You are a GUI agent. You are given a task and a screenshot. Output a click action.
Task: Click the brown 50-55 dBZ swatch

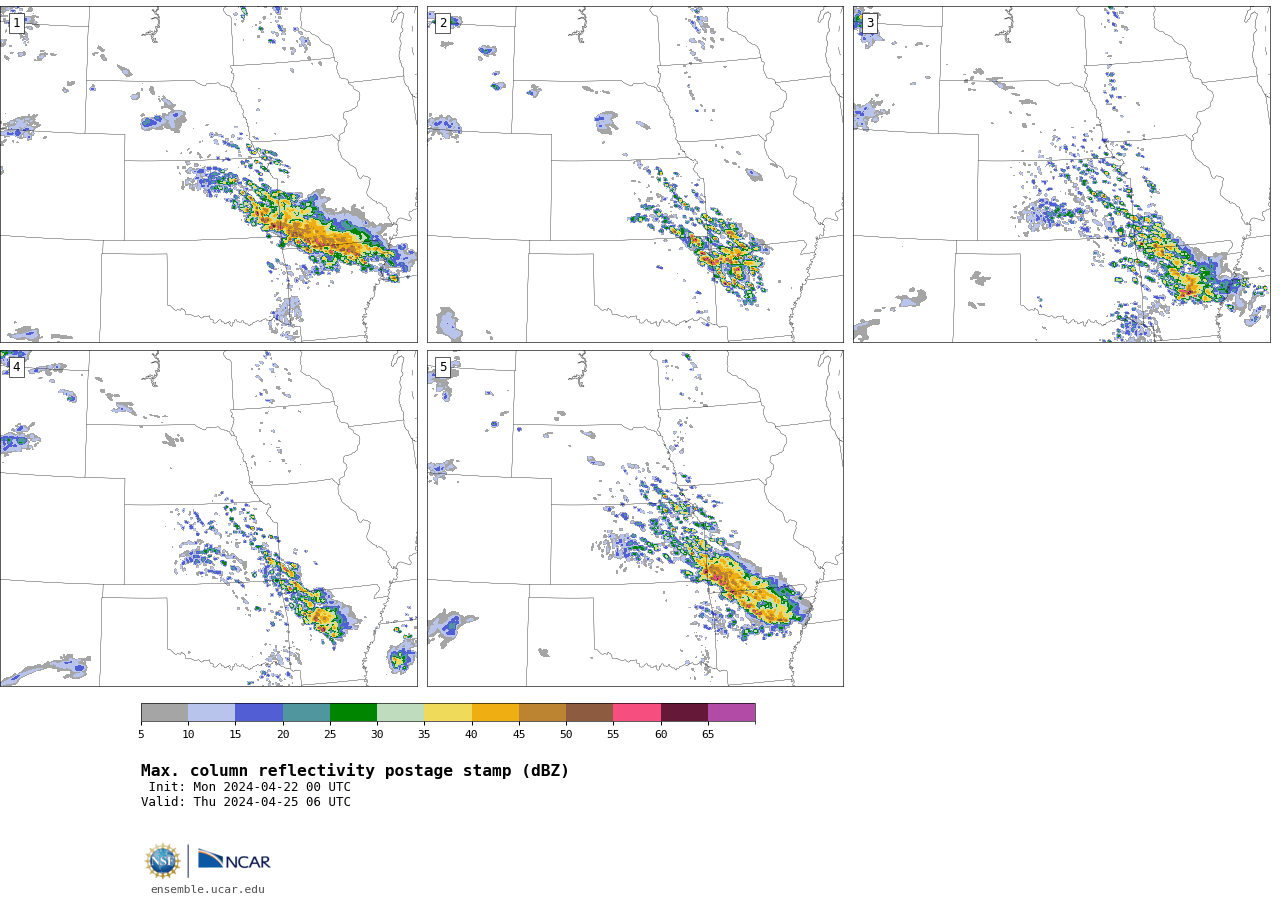pos(589,713)
